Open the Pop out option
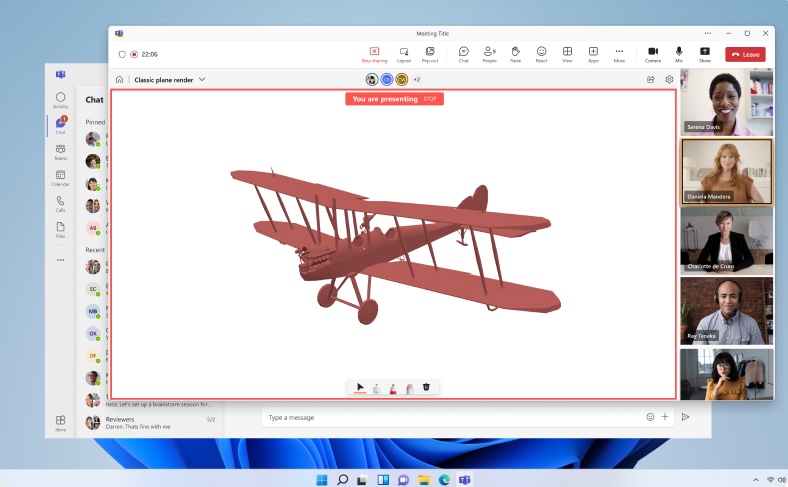 tap(430, 54)
